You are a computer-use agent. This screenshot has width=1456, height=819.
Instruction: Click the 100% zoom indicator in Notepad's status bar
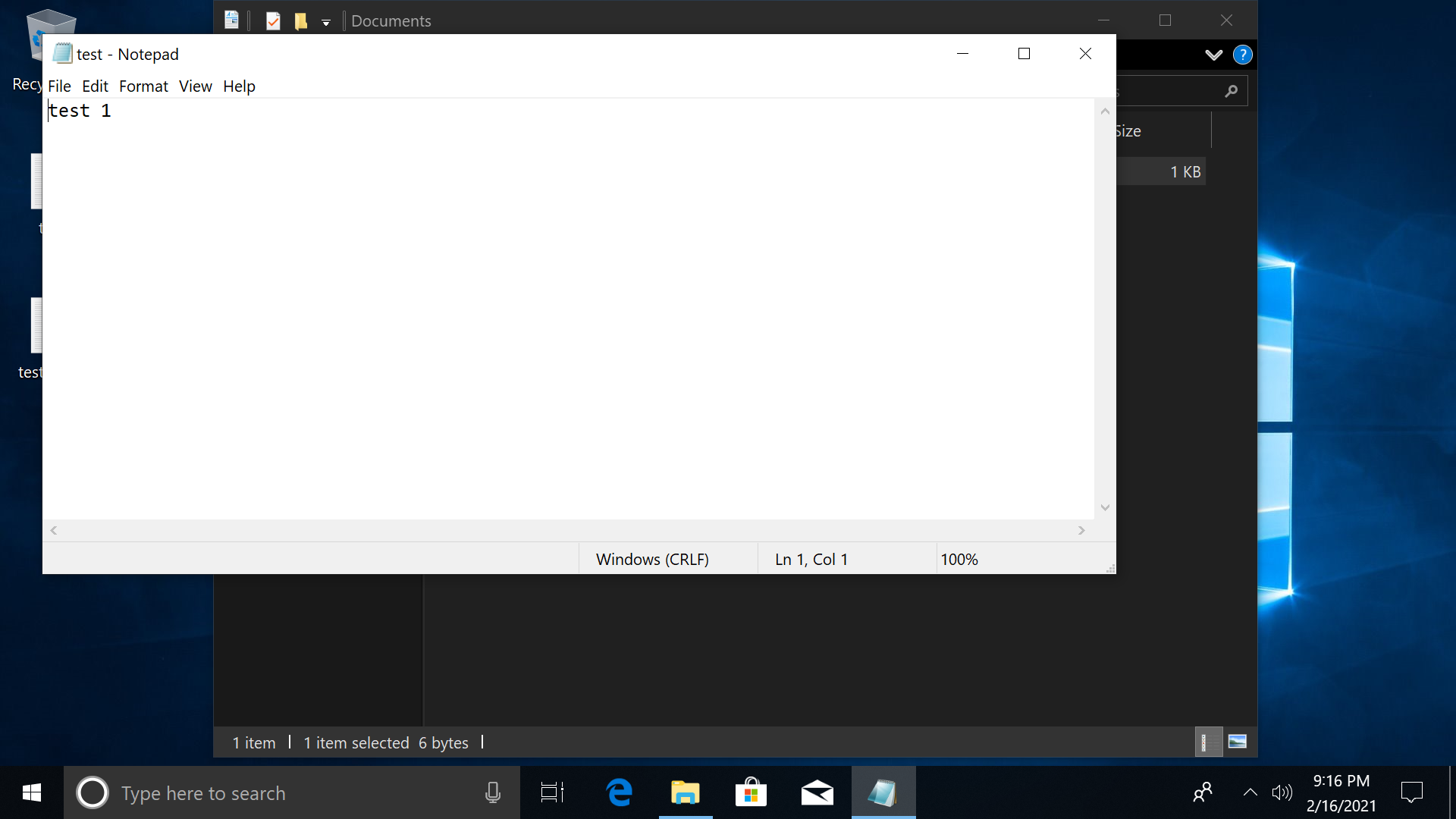(960, 559)
